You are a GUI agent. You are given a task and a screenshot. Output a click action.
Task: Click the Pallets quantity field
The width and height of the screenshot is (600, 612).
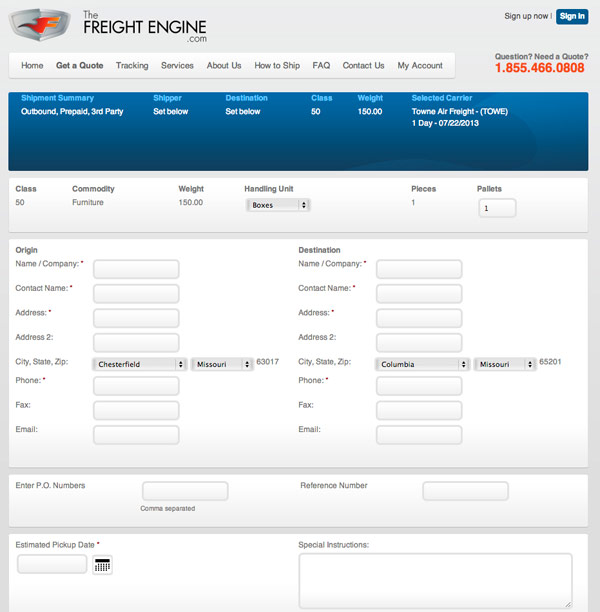[497, 208]
